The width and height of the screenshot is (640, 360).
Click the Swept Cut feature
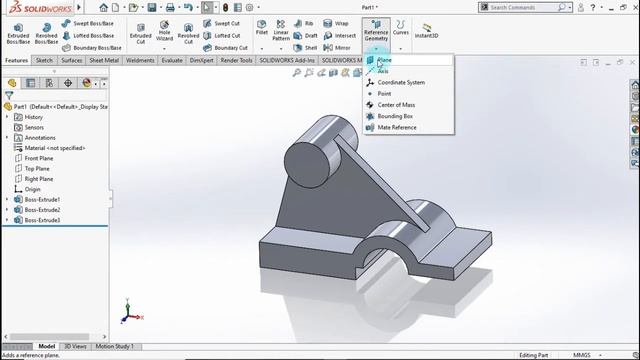tap(222, 23)
